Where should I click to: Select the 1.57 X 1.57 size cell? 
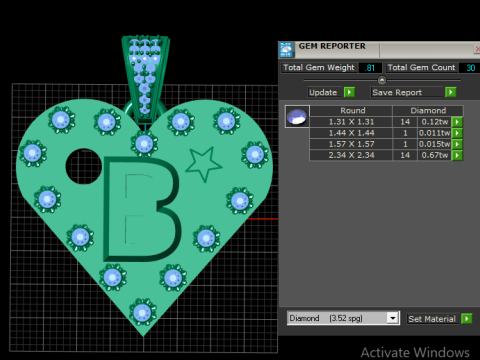tap(351, 144)
